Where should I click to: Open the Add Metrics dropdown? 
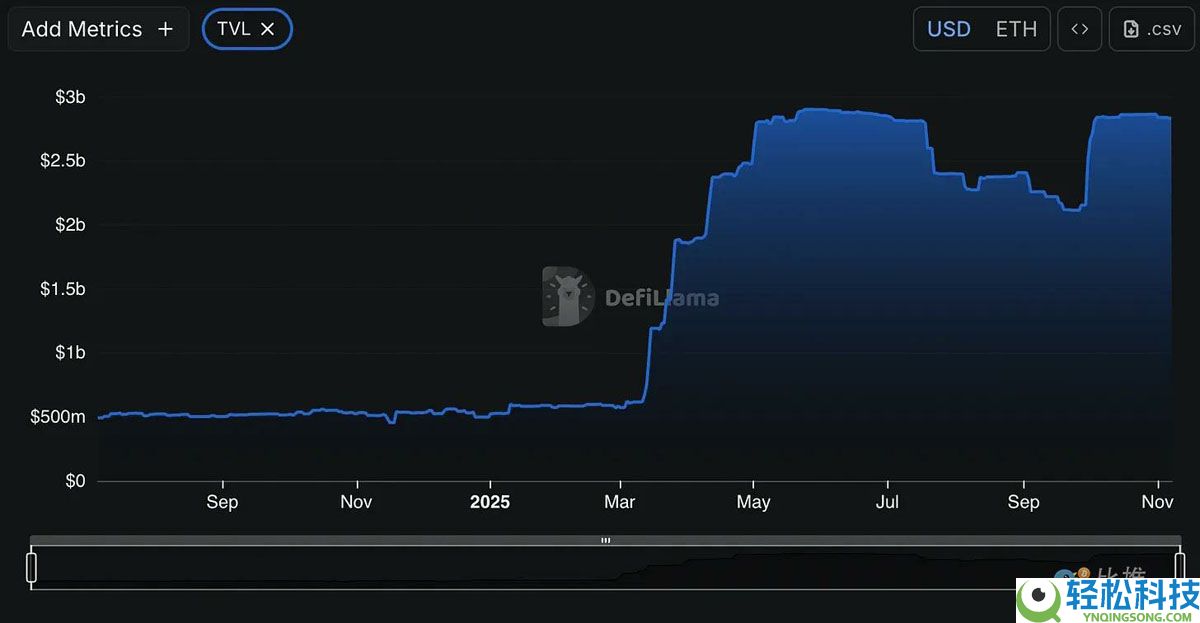98,29
